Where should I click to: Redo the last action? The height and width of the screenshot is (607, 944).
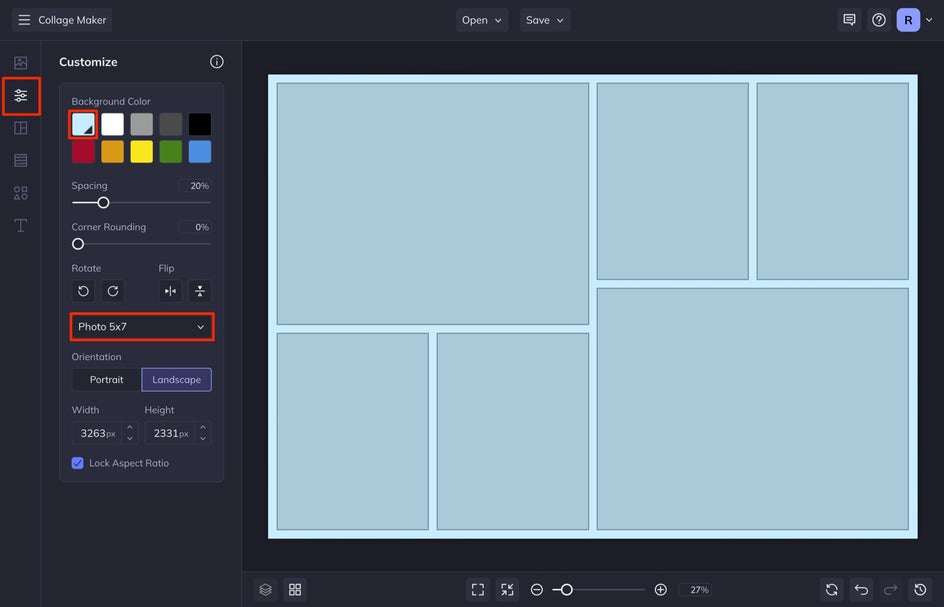tap(890, 590)
